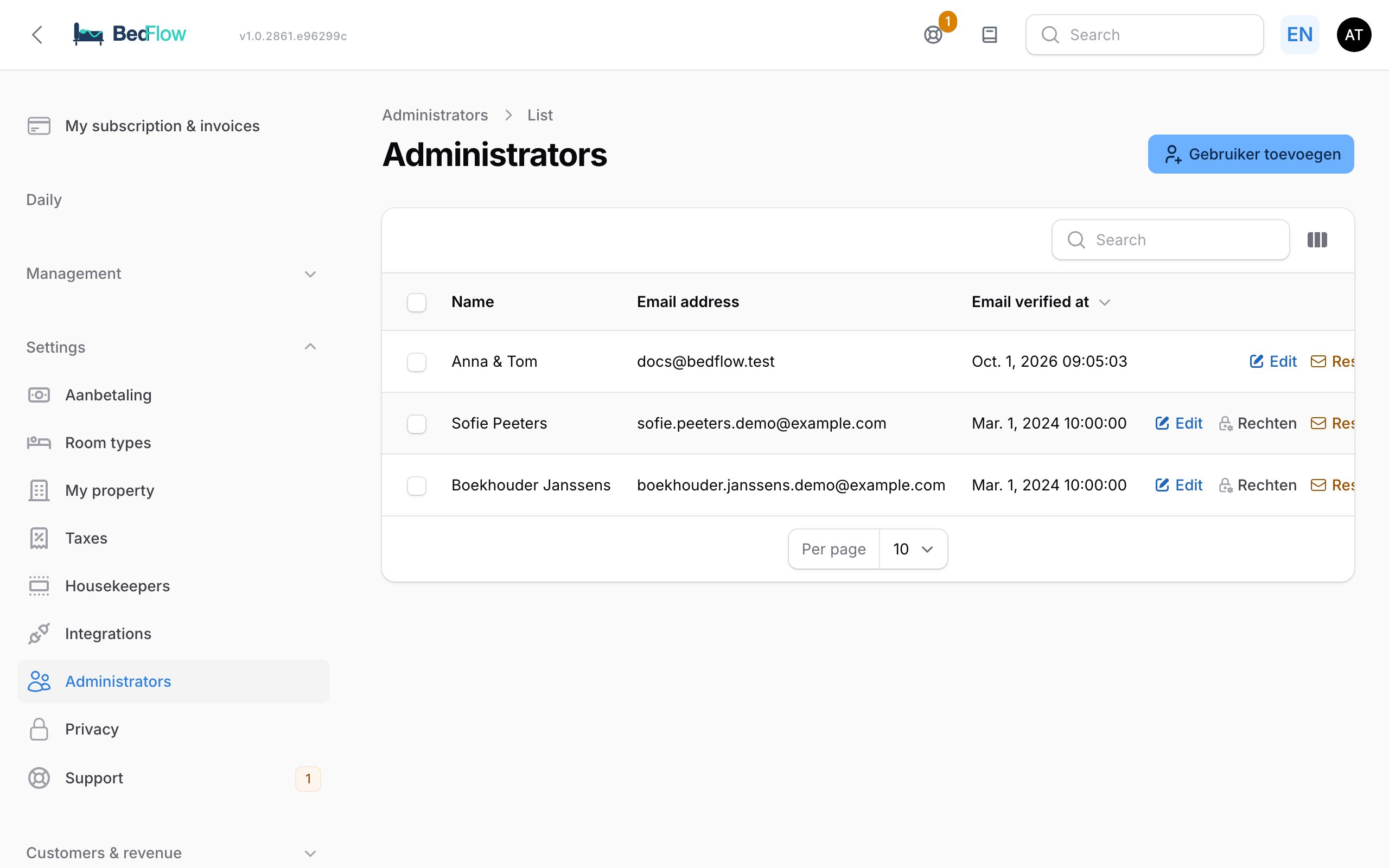Screen dimensions: 1389x868
Task: Tick the select-all checkbox in table header
Action: [417, 303]
